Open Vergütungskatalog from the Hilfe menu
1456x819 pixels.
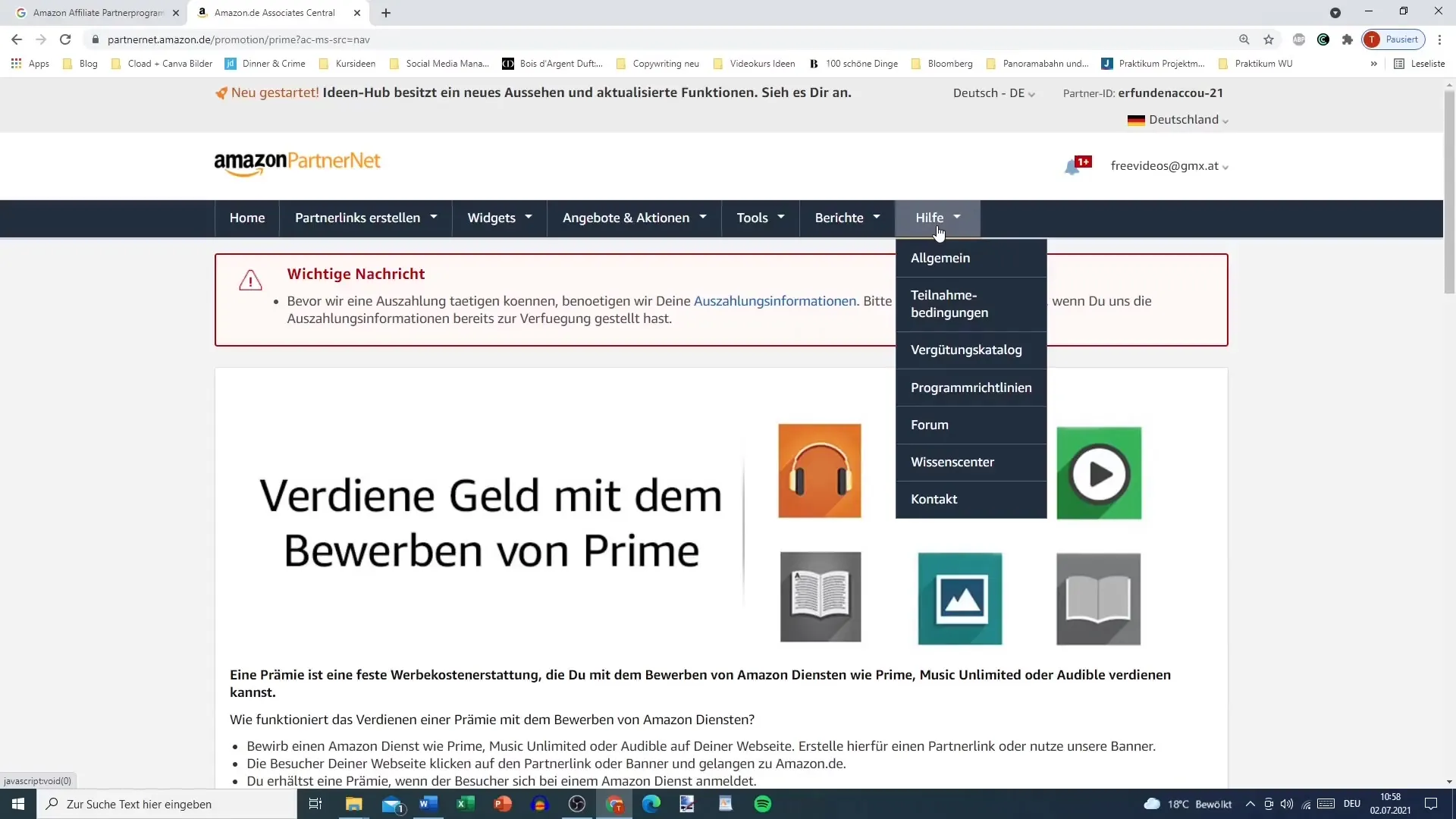click(971, 350)
